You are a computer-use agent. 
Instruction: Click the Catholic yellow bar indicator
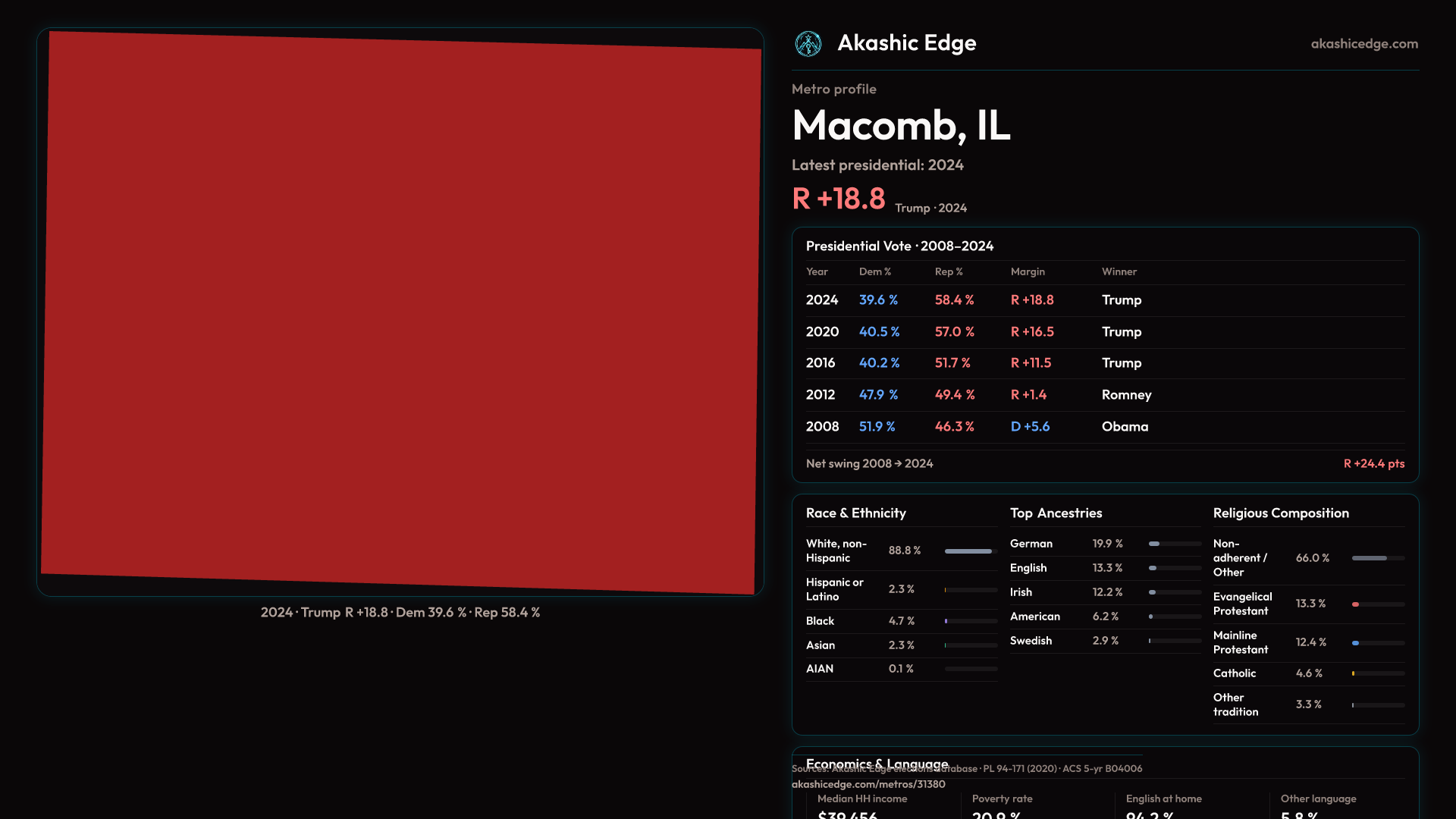click(1354, 673)
